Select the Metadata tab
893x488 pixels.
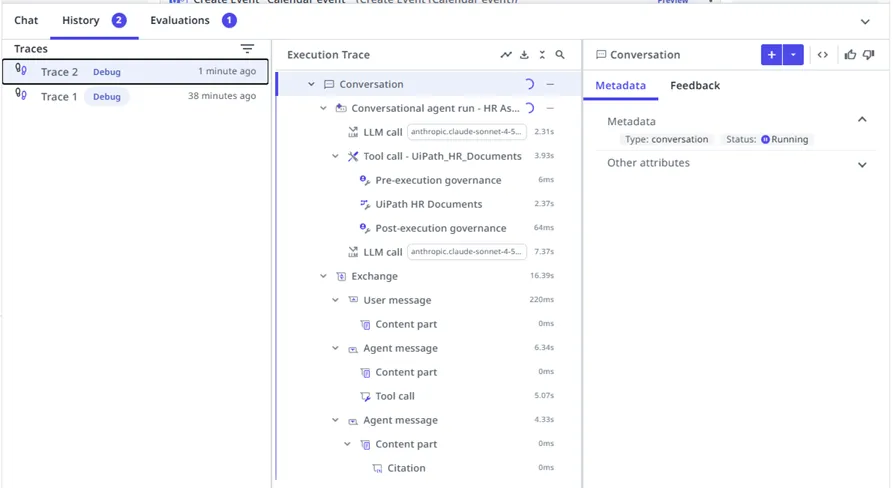[x=620, y=85]
